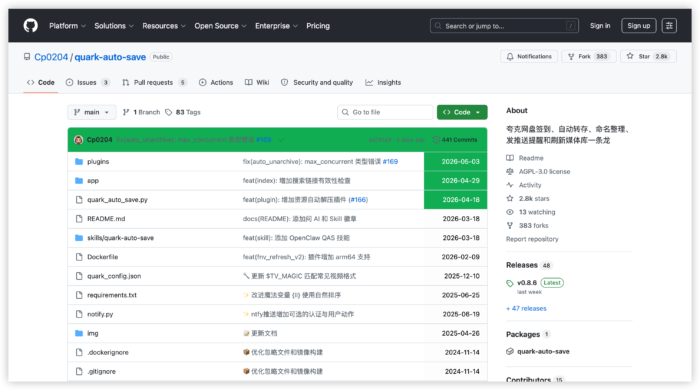Open the app folder
This screenshot has width=700, height=390.
pos(93,181)
